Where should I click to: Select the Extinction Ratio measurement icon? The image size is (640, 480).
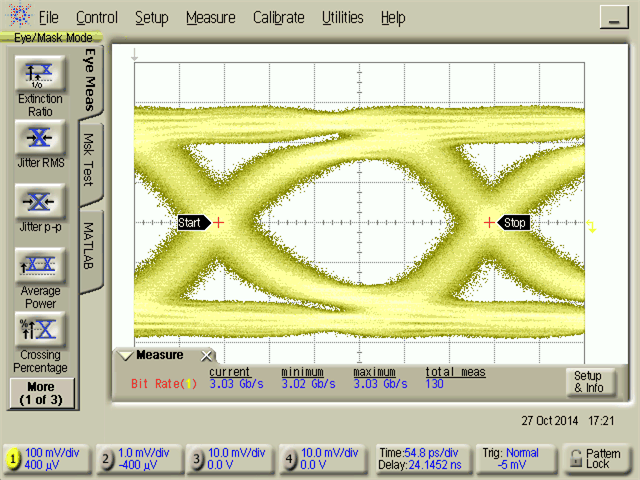coord(39,72)
